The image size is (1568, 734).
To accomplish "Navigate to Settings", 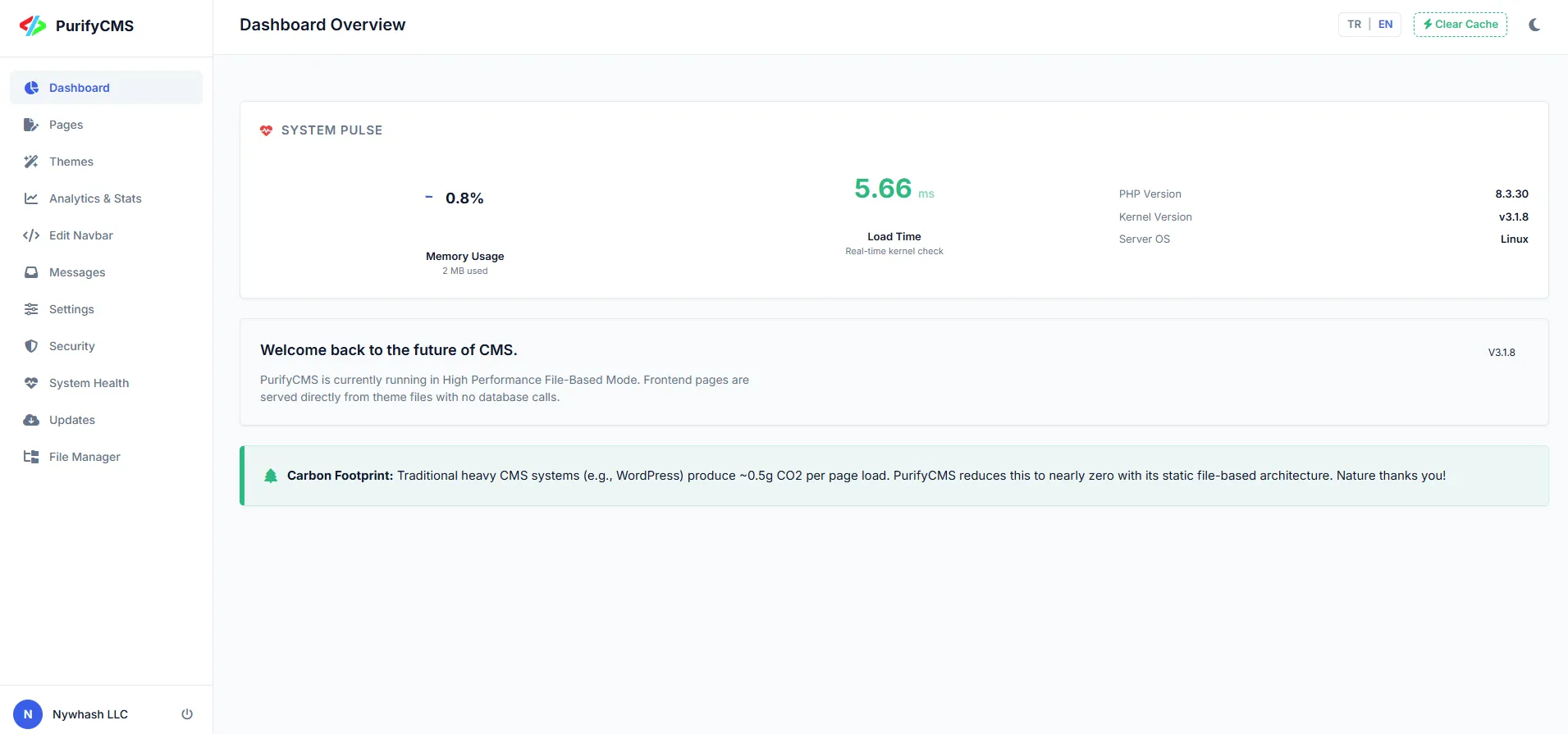I will pyautogui.click(x=106, y=309).
